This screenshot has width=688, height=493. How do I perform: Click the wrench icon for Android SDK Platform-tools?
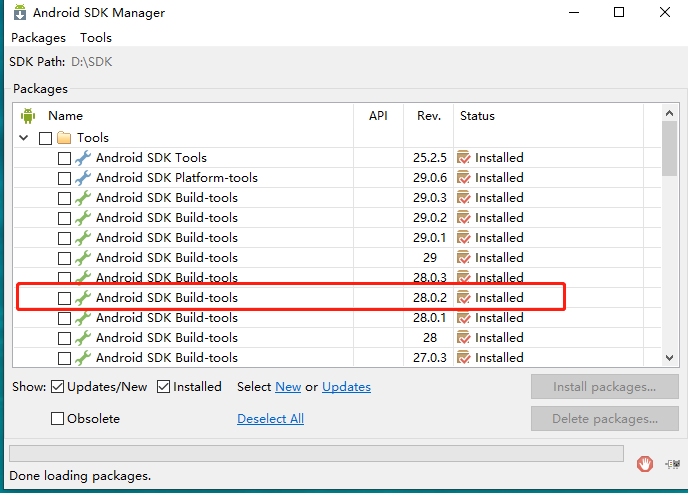[83, 178]
